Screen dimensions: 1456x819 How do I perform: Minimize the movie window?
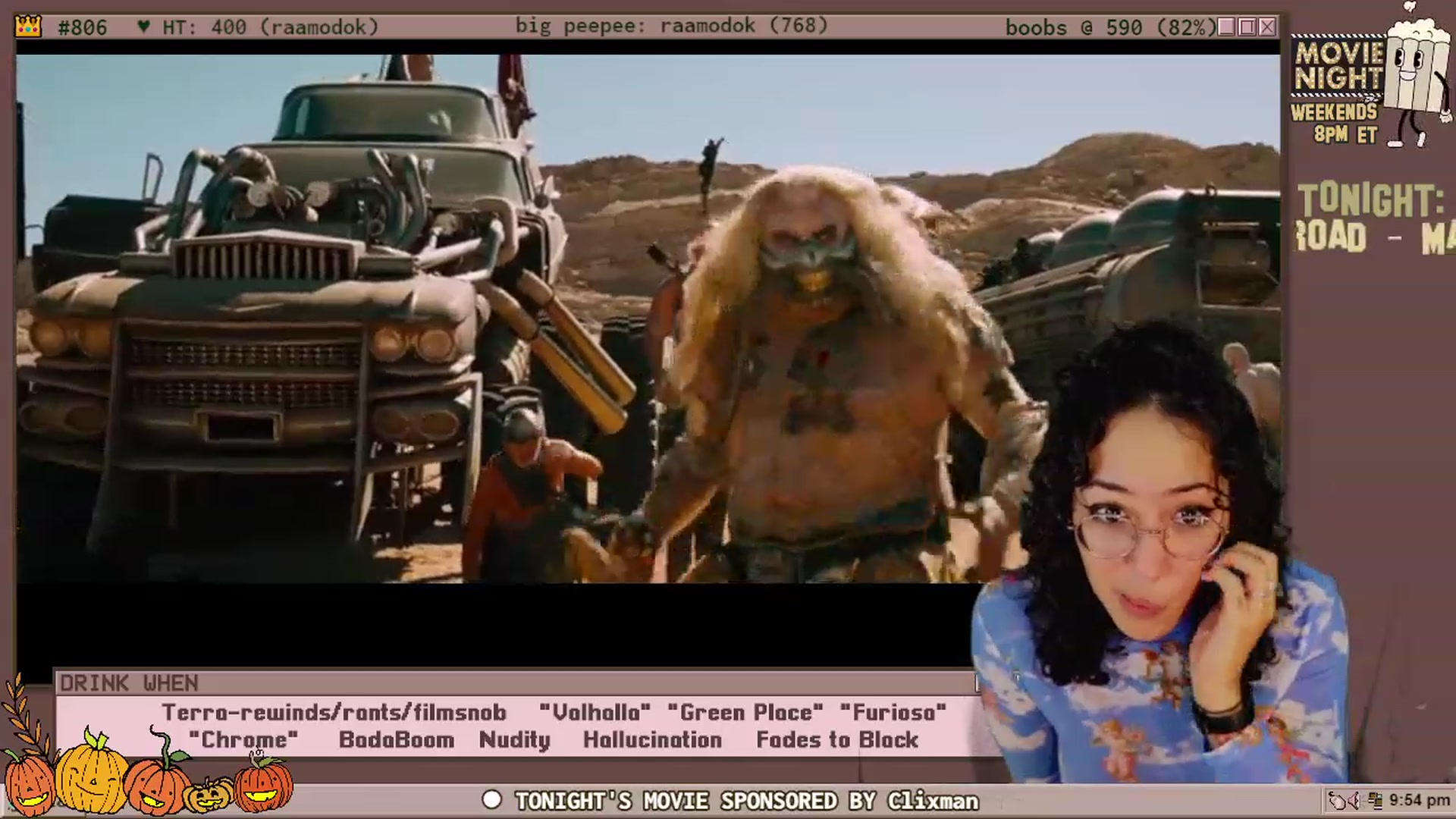click(x=1226, y=27)
